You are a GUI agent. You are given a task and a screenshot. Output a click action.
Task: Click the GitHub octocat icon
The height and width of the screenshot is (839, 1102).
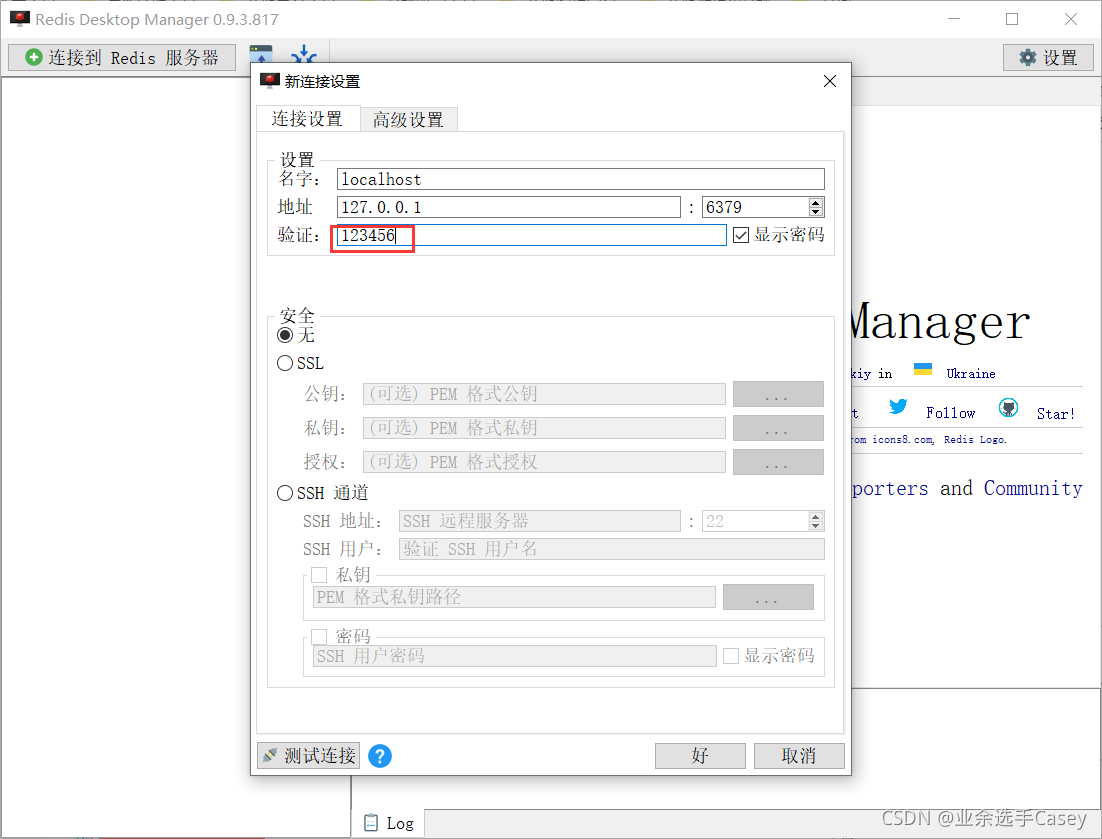(x=1009, y=407)
